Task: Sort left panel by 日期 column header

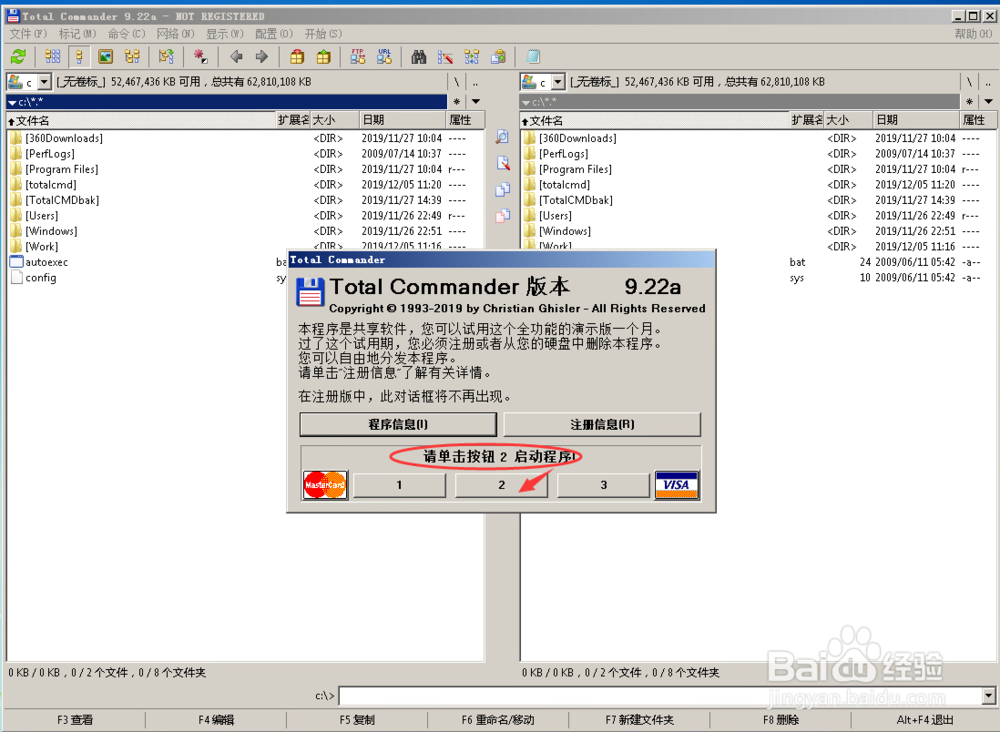Action: point(402,120)
